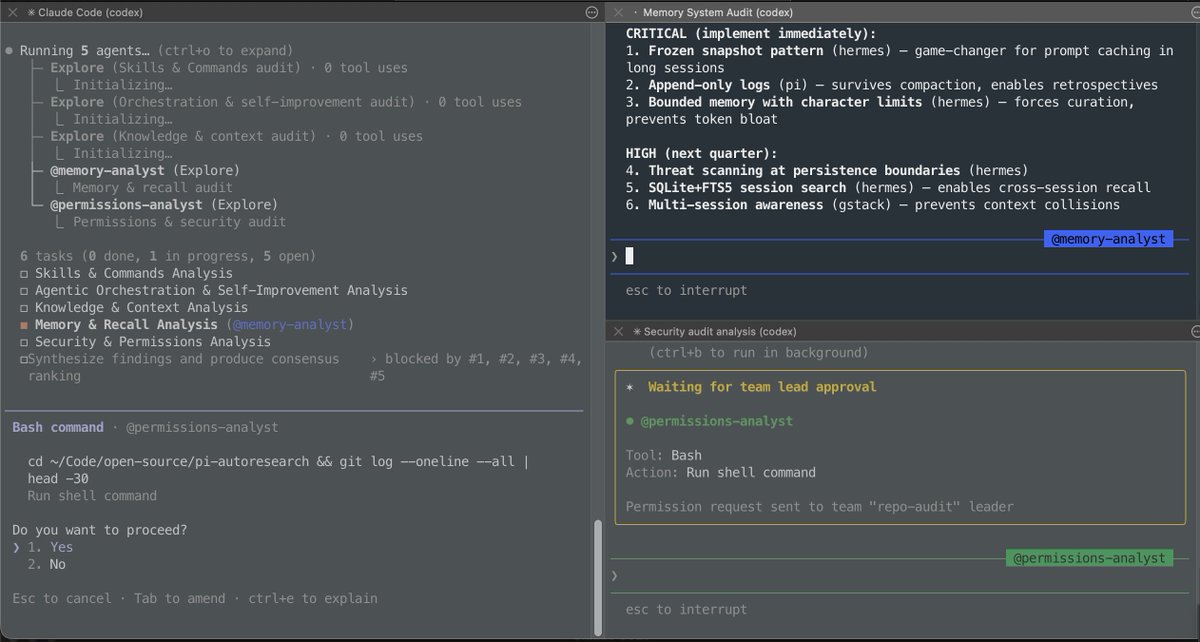Screen dimensions: 1200x642
Task: Select the Explore (Skills & Commands audit) agent row
Action: (x=229, y=68)
